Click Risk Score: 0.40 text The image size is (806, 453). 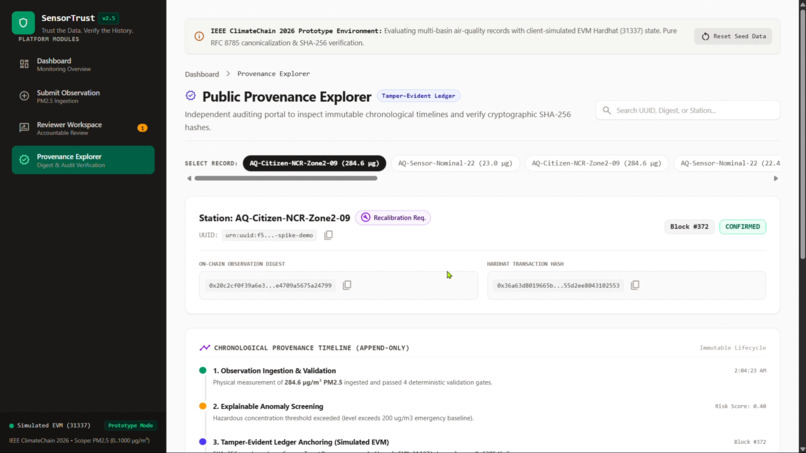[x=740, y=406]
